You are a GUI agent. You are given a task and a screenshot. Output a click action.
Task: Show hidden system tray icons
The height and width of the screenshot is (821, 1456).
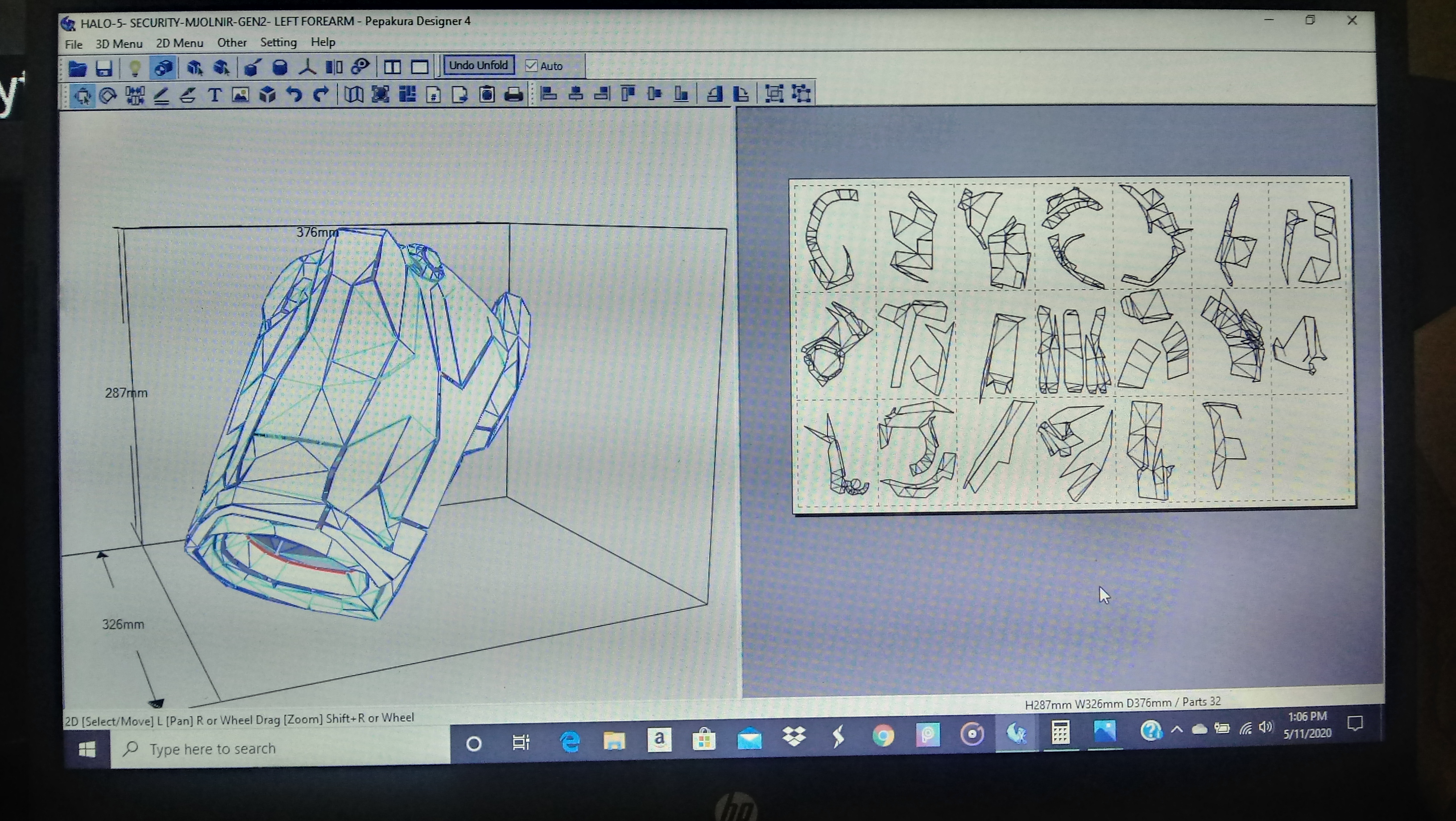pyautogui.click(x=1177, y=730)
